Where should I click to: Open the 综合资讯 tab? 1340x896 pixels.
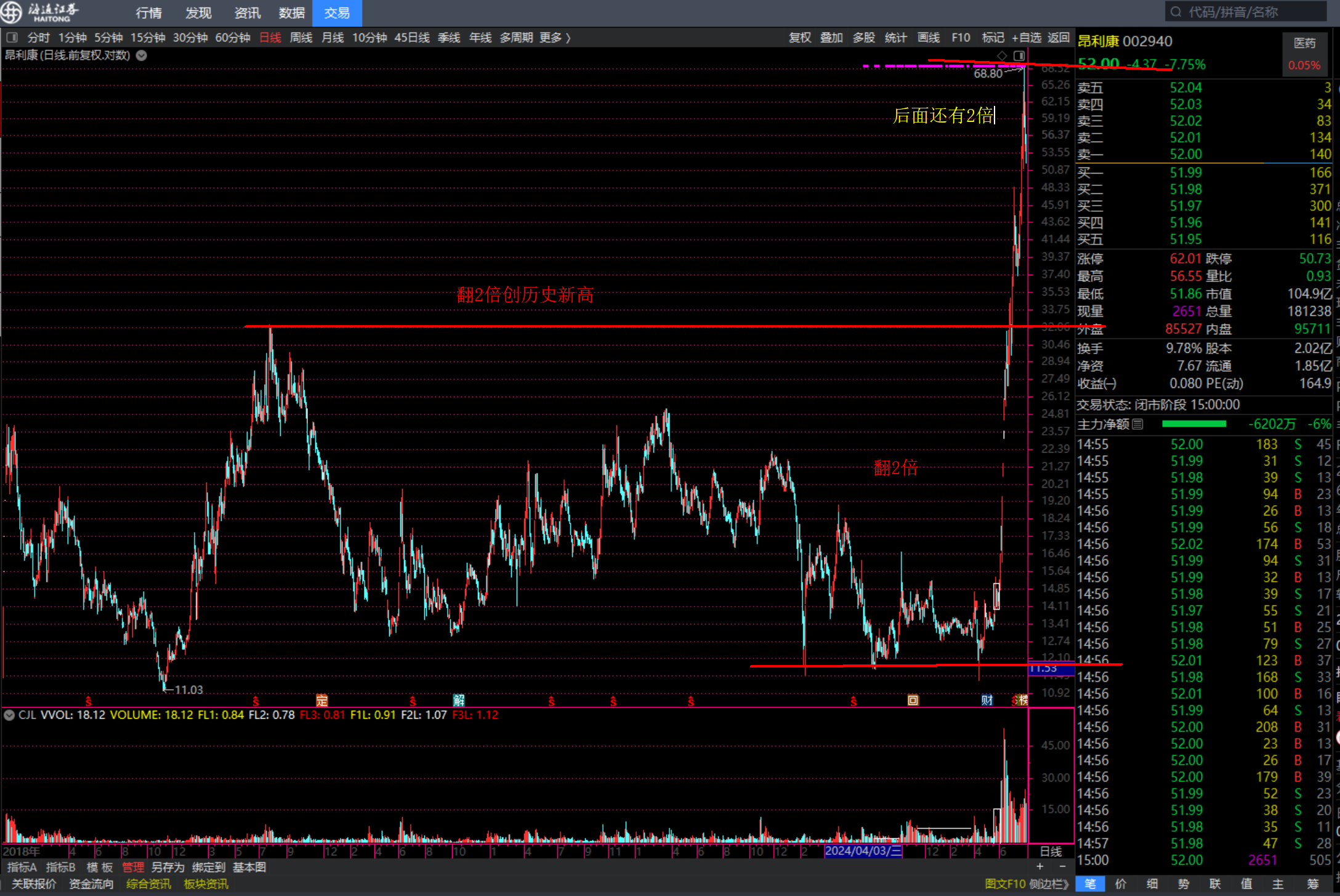[148, 884]
